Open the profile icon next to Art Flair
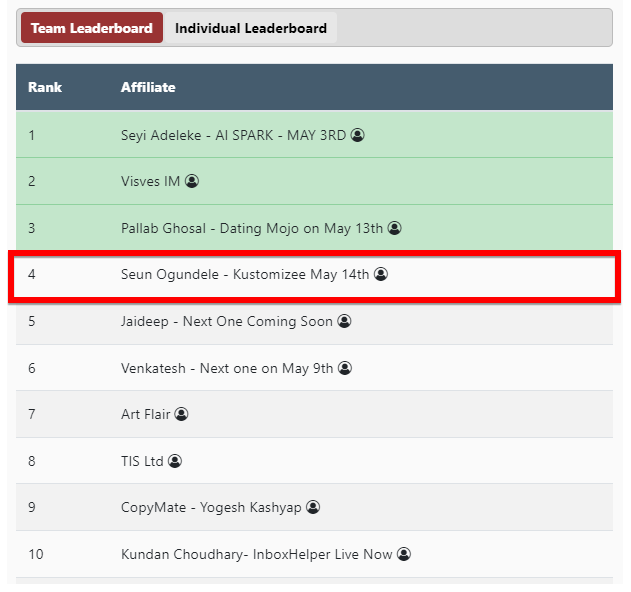The width and height of the screenshot is (631, 592). coord(181,414)
